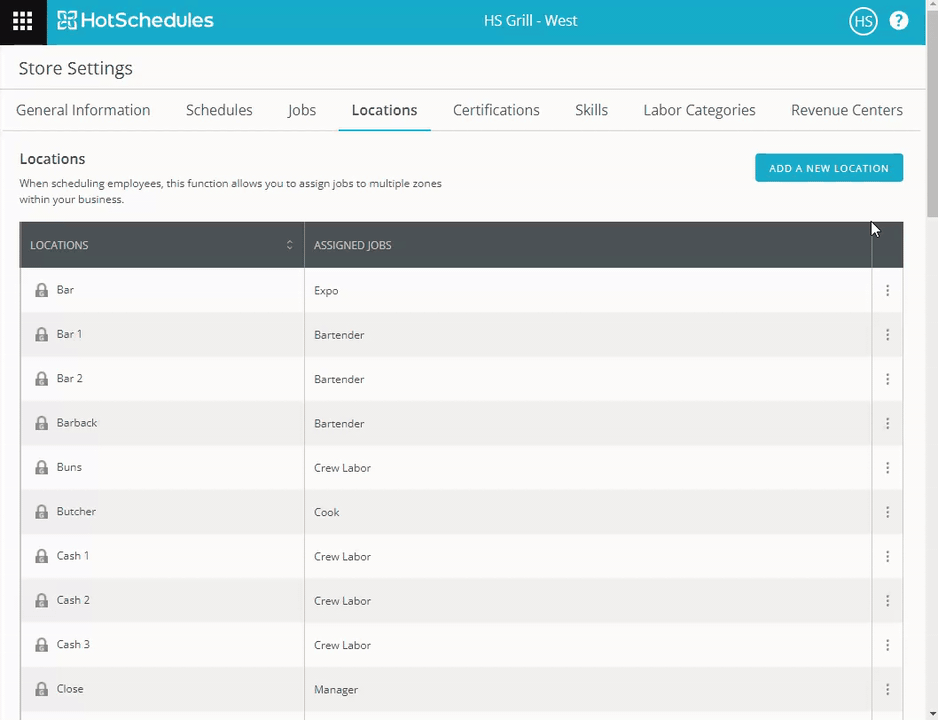Open the app launcher grid icon
Image resolution: width=938 pixels, height=720 pixels.
(x=23, y=22)
